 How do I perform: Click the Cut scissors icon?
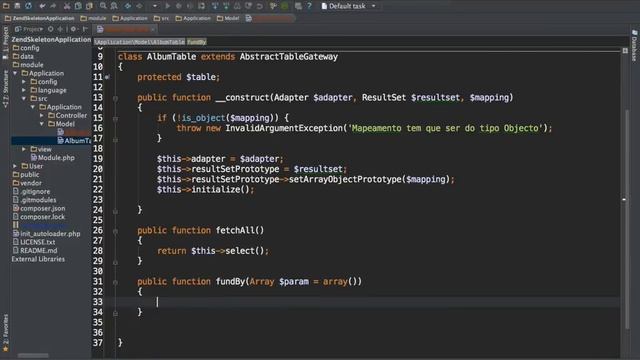[67, 6]
